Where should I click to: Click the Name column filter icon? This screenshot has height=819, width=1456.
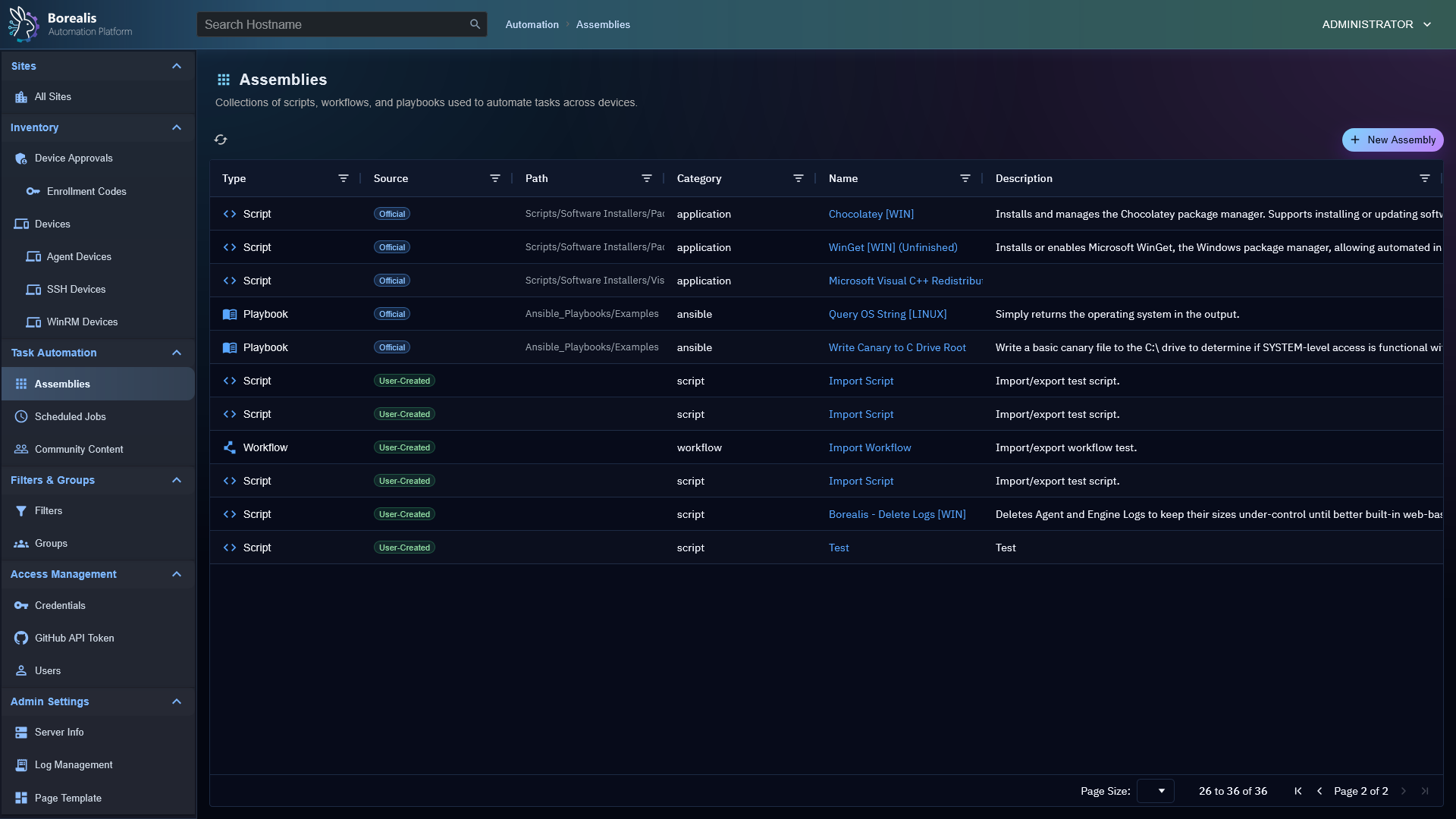click(965, 178)
